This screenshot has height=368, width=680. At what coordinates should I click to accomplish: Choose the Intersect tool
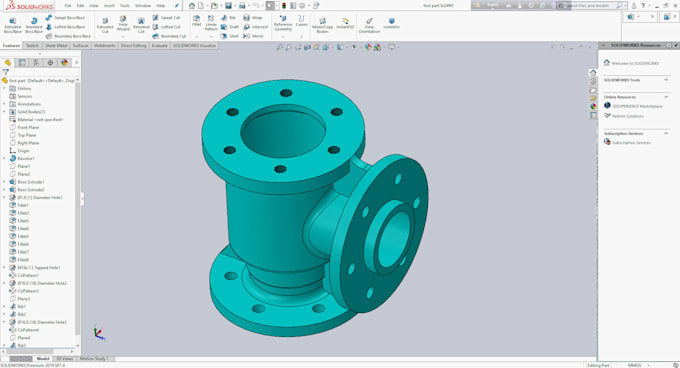[255, 27]
